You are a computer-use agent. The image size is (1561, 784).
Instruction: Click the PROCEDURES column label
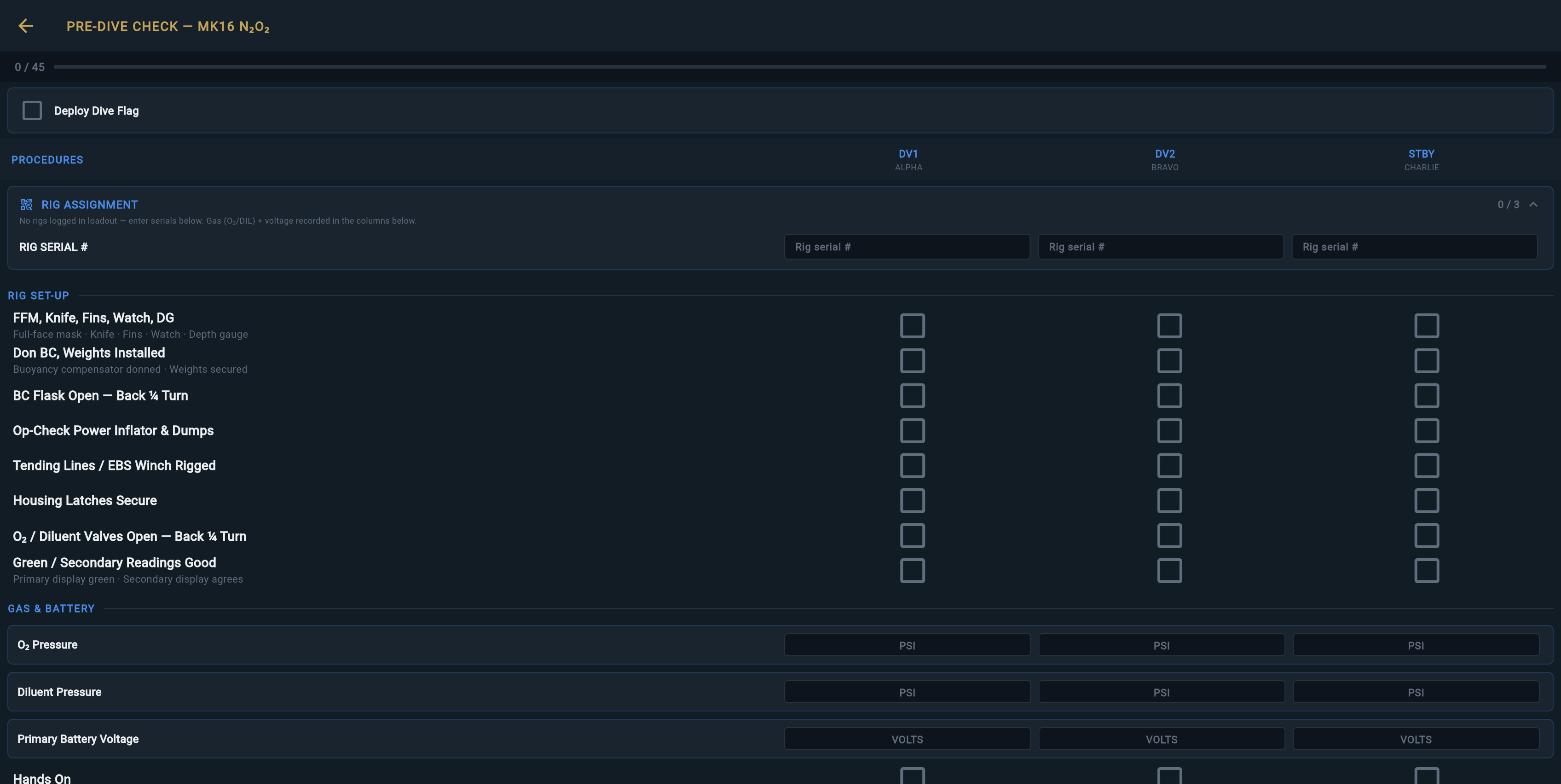click(x=47, y=160)
